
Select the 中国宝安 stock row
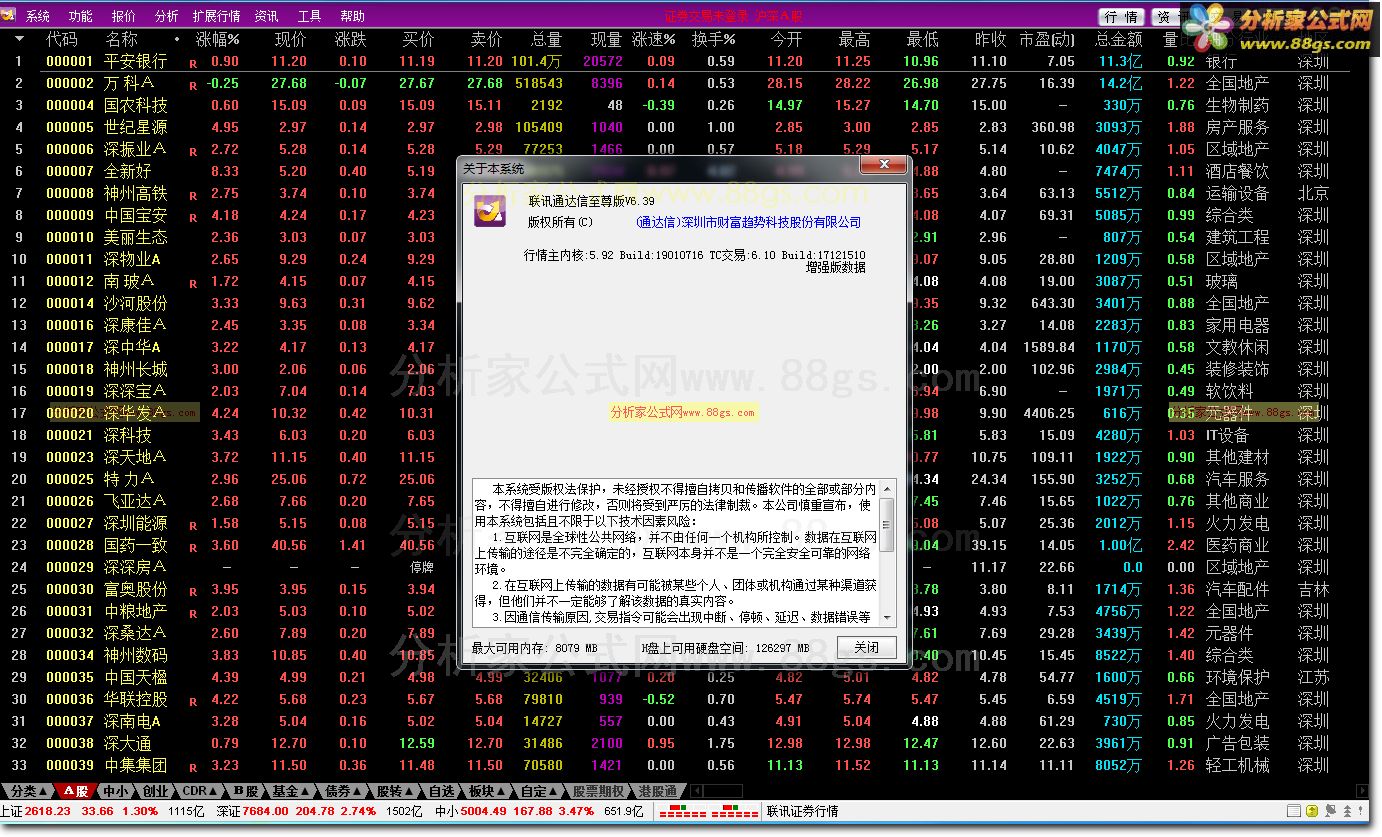(x=675, y=215)
